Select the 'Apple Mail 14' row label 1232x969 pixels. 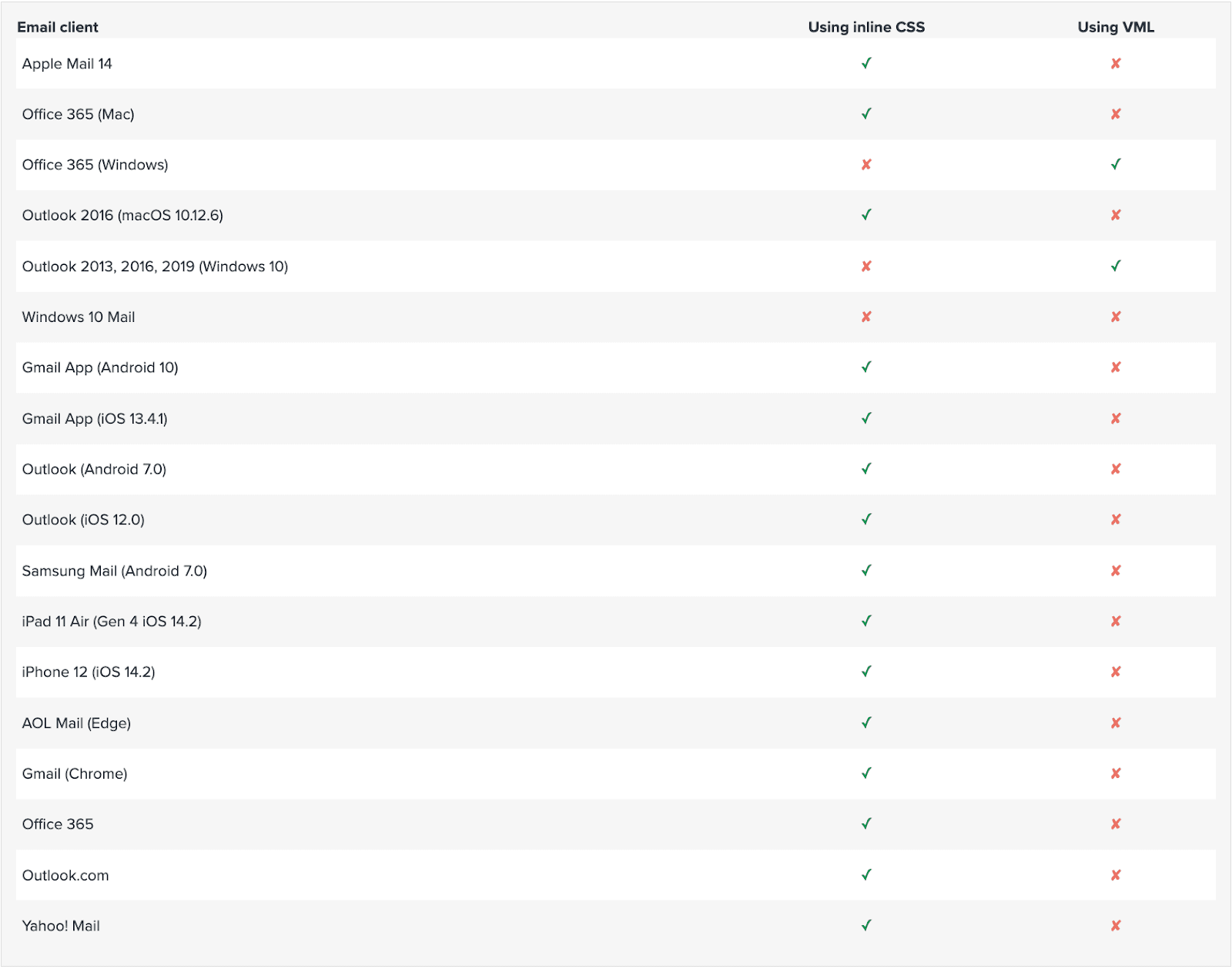(x=67, y=64)
